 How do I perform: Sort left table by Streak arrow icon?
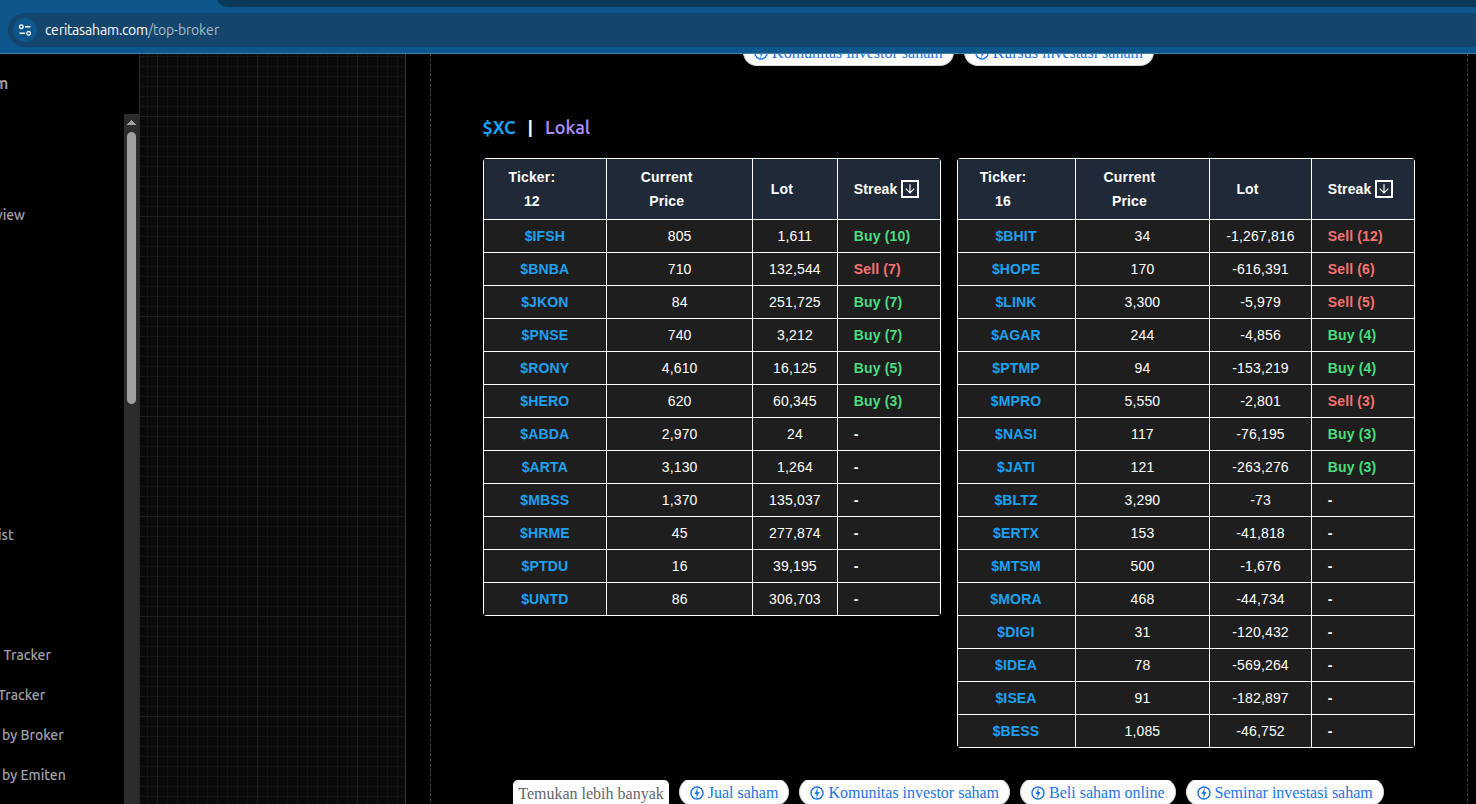pos(910,189)
